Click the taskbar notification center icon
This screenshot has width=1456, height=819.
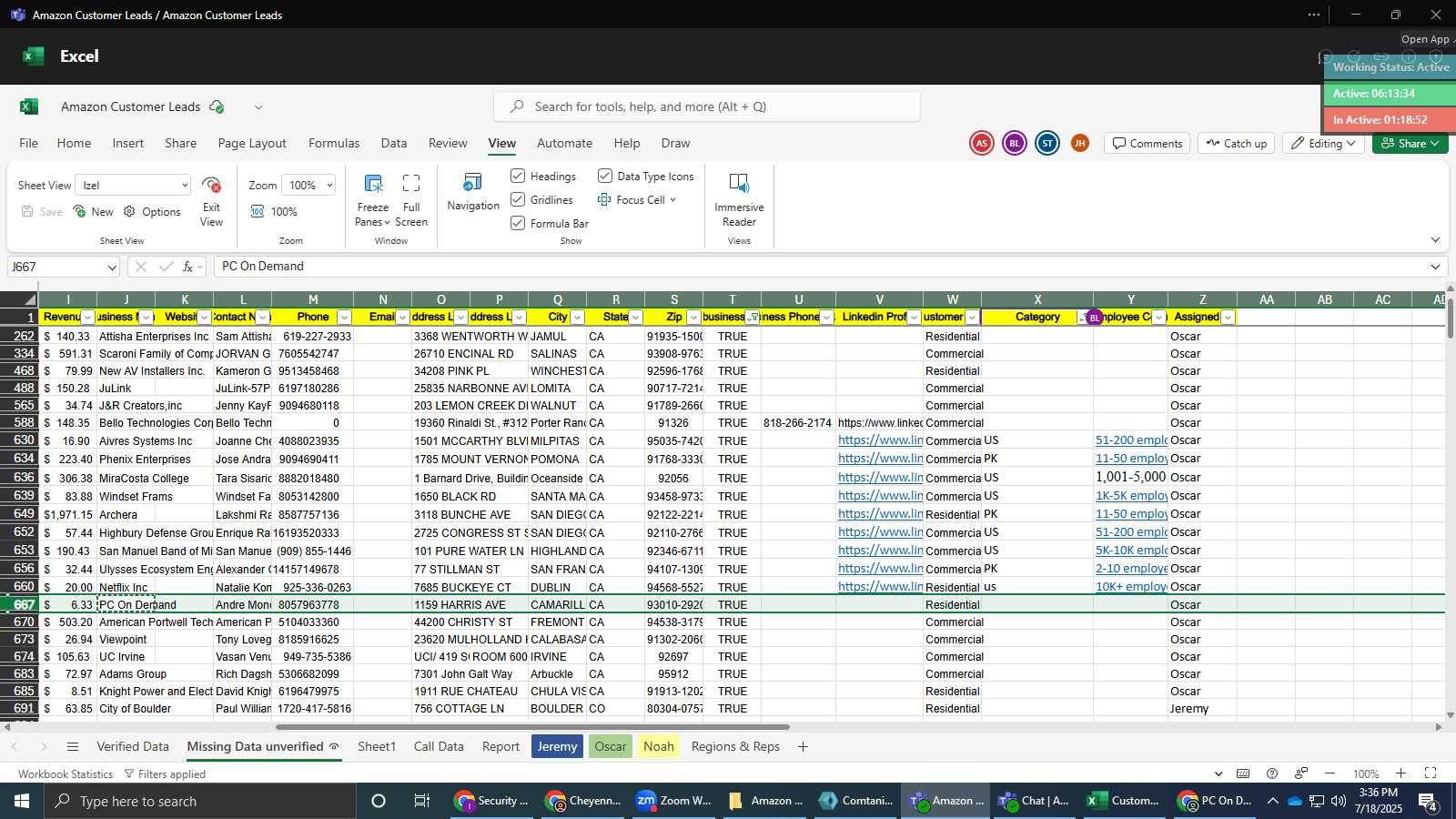1428,801
